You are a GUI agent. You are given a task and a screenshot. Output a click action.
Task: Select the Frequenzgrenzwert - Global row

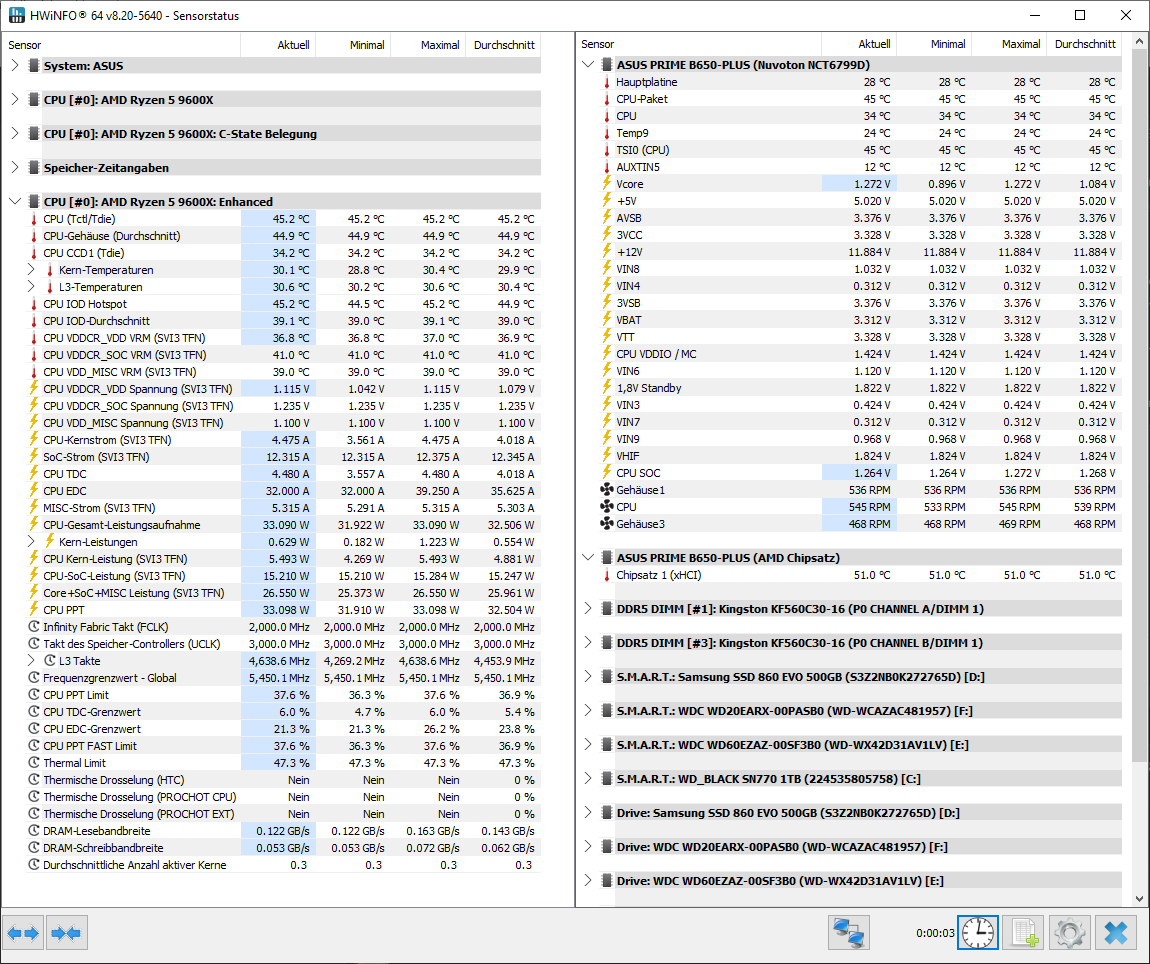pyautogui.click(x=282, y=678)
